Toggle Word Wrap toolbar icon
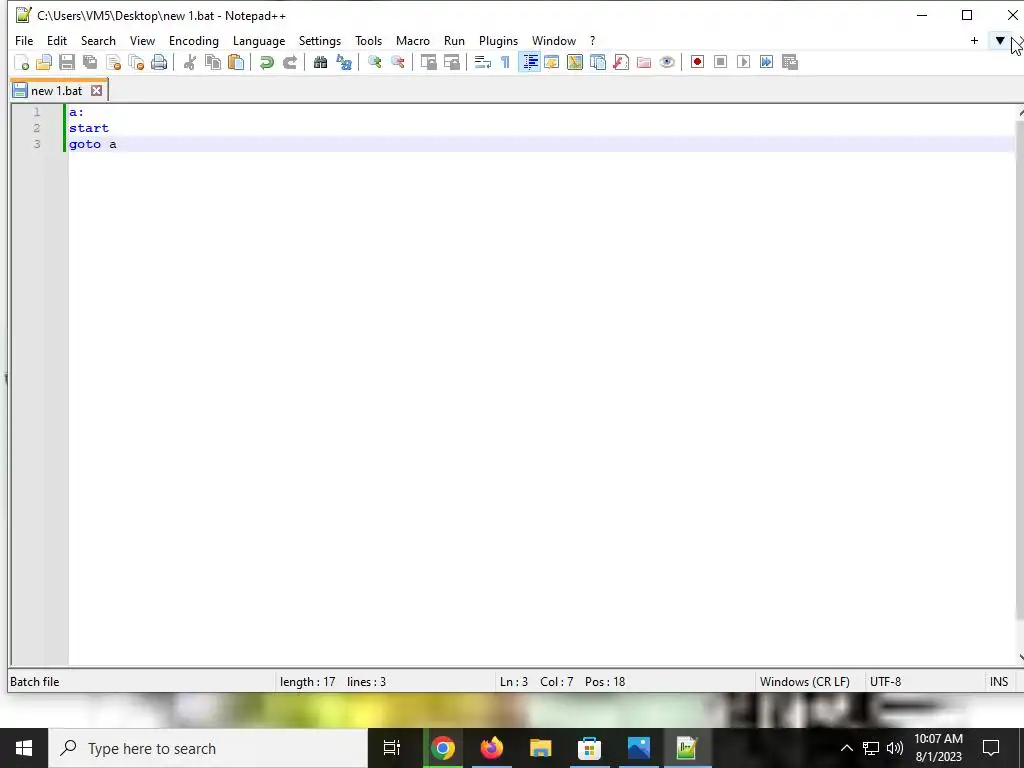 click(483, 62)
